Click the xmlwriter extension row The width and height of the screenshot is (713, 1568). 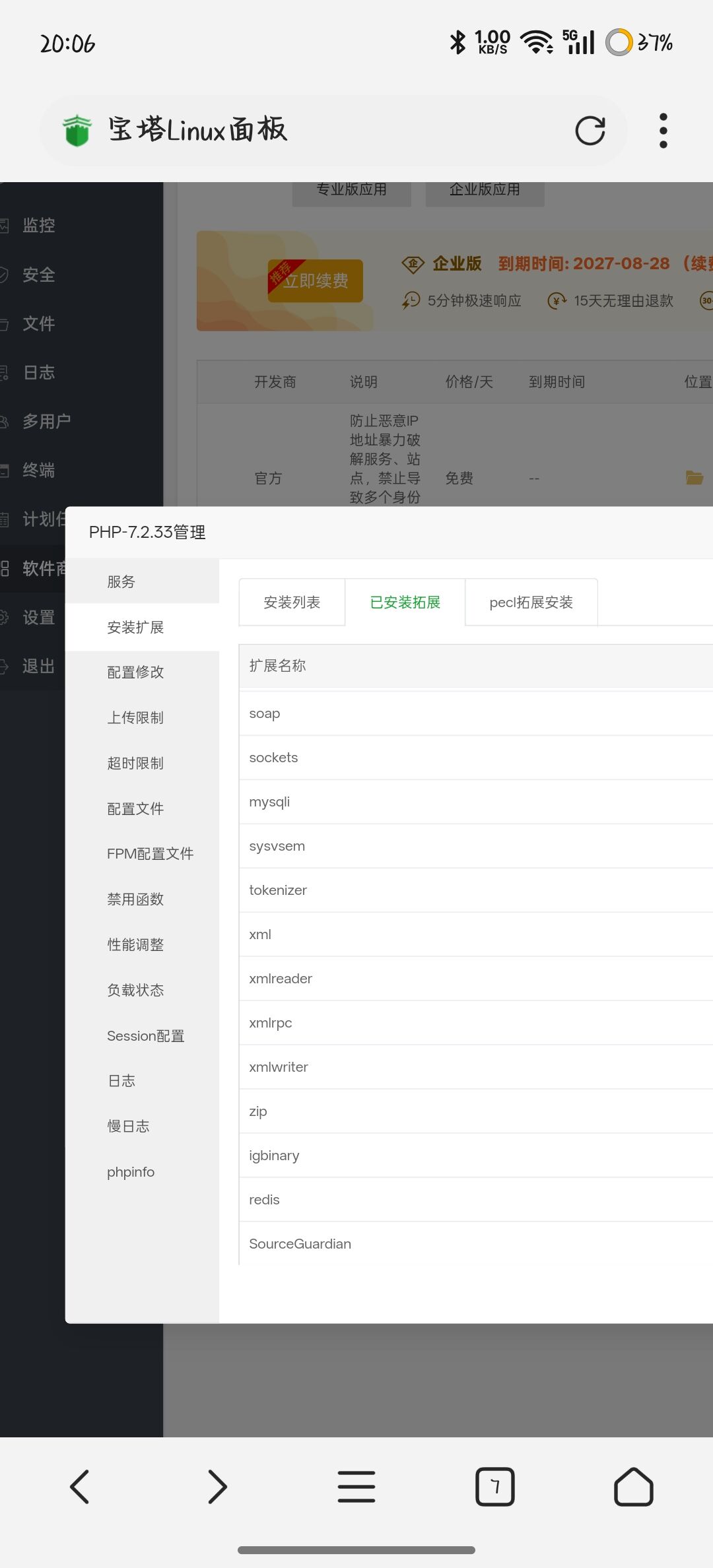click(x=476, y=1067)
